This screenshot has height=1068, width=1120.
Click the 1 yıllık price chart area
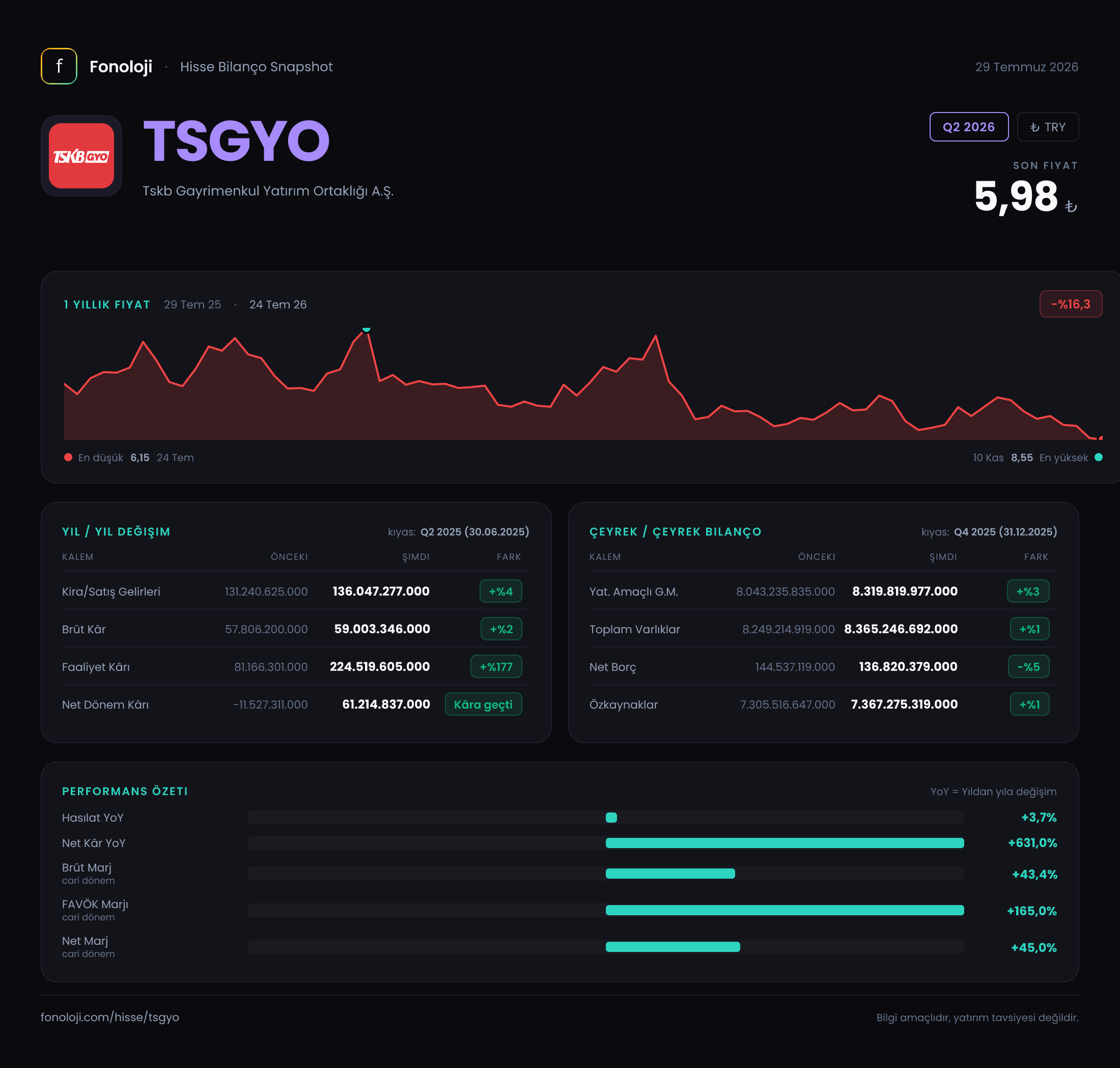[x=583, y=384]
